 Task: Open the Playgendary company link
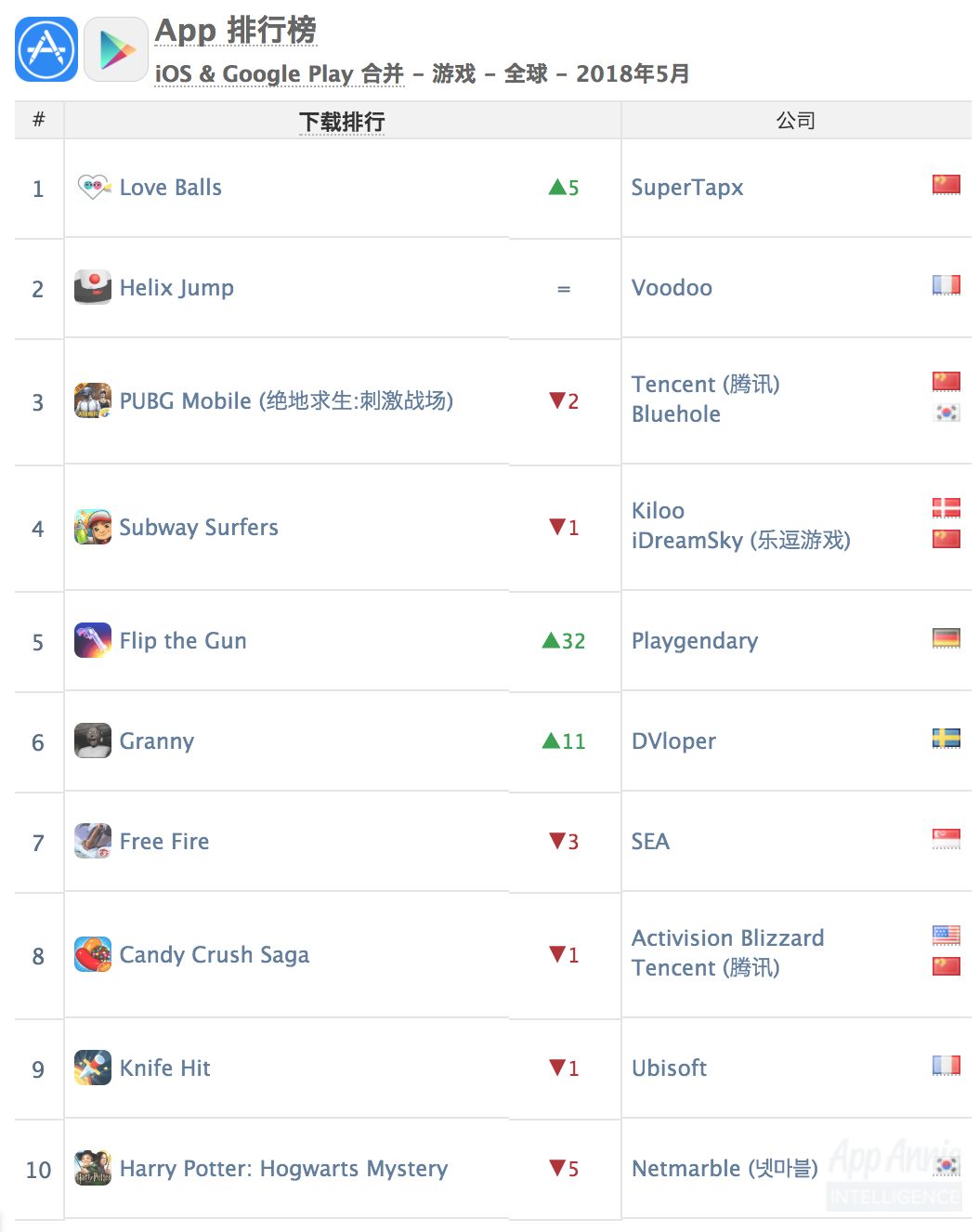click(x=695, y=641)
